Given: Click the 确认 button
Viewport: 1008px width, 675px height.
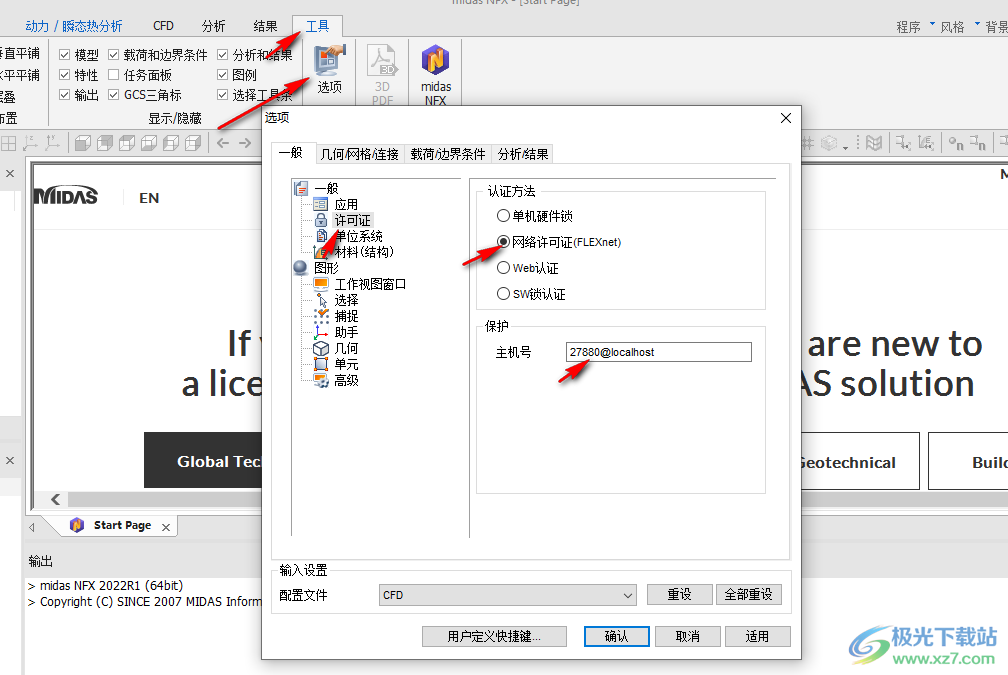Looking at the screenshot, I should click(616, 636).
